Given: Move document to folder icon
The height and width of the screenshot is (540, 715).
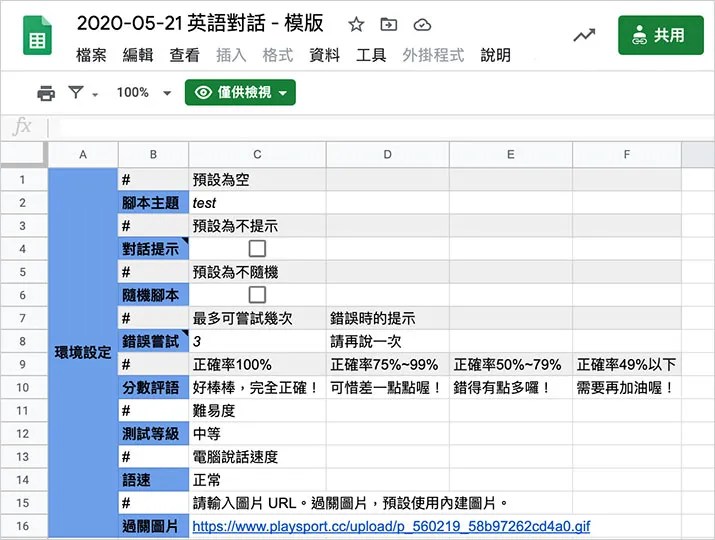Looking at the screenshot, I should click(x=389, y=24).
